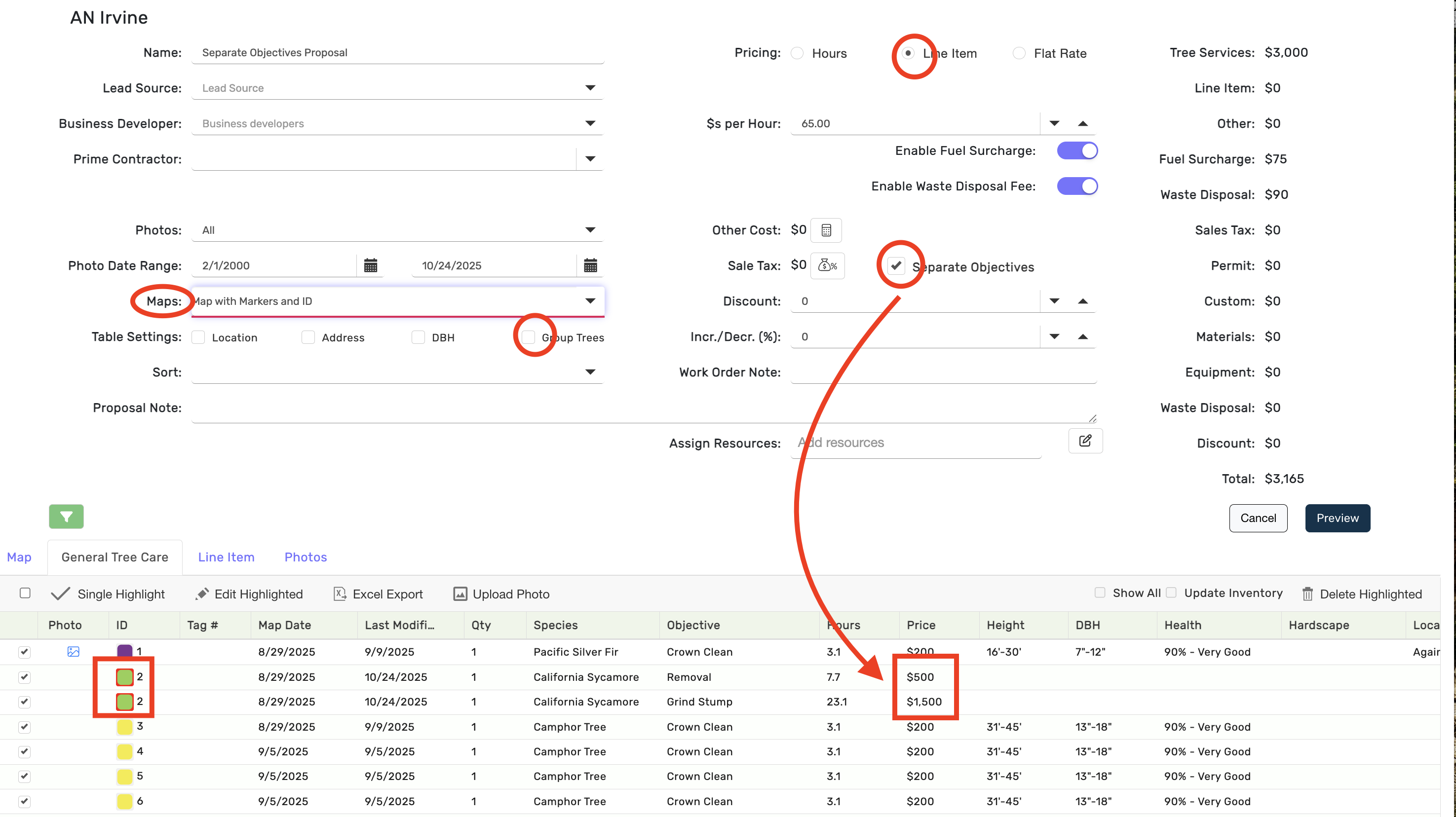
Task: Click the Delete Highlighted trash icon
Action: (x=1307, y=594)
